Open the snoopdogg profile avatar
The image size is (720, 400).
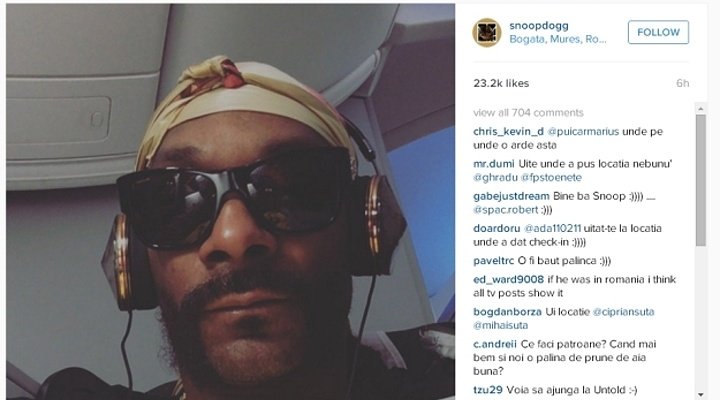point(487,33)
